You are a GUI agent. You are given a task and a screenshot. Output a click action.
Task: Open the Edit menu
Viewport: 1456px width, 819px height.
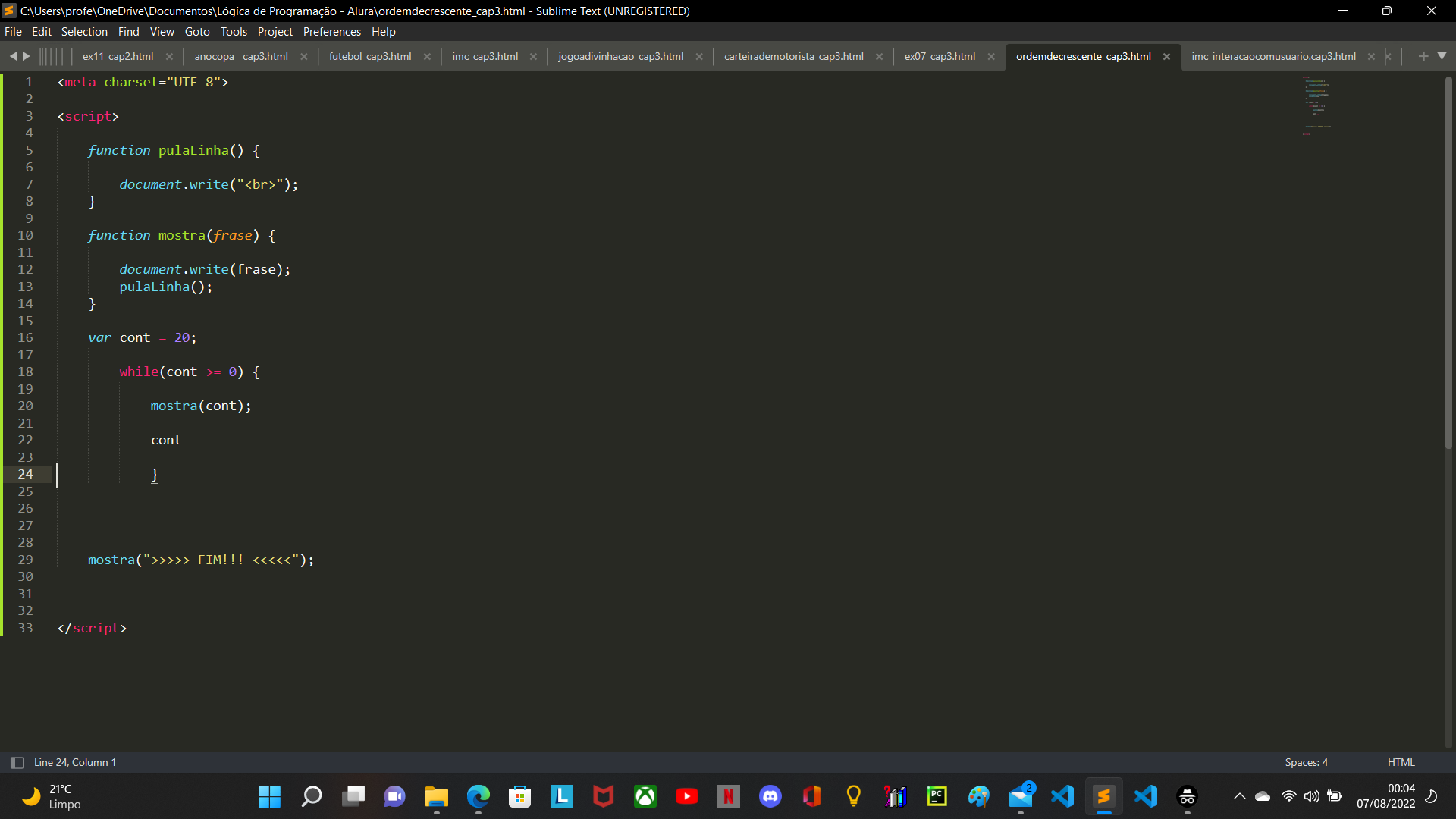(x=42, y=32)
